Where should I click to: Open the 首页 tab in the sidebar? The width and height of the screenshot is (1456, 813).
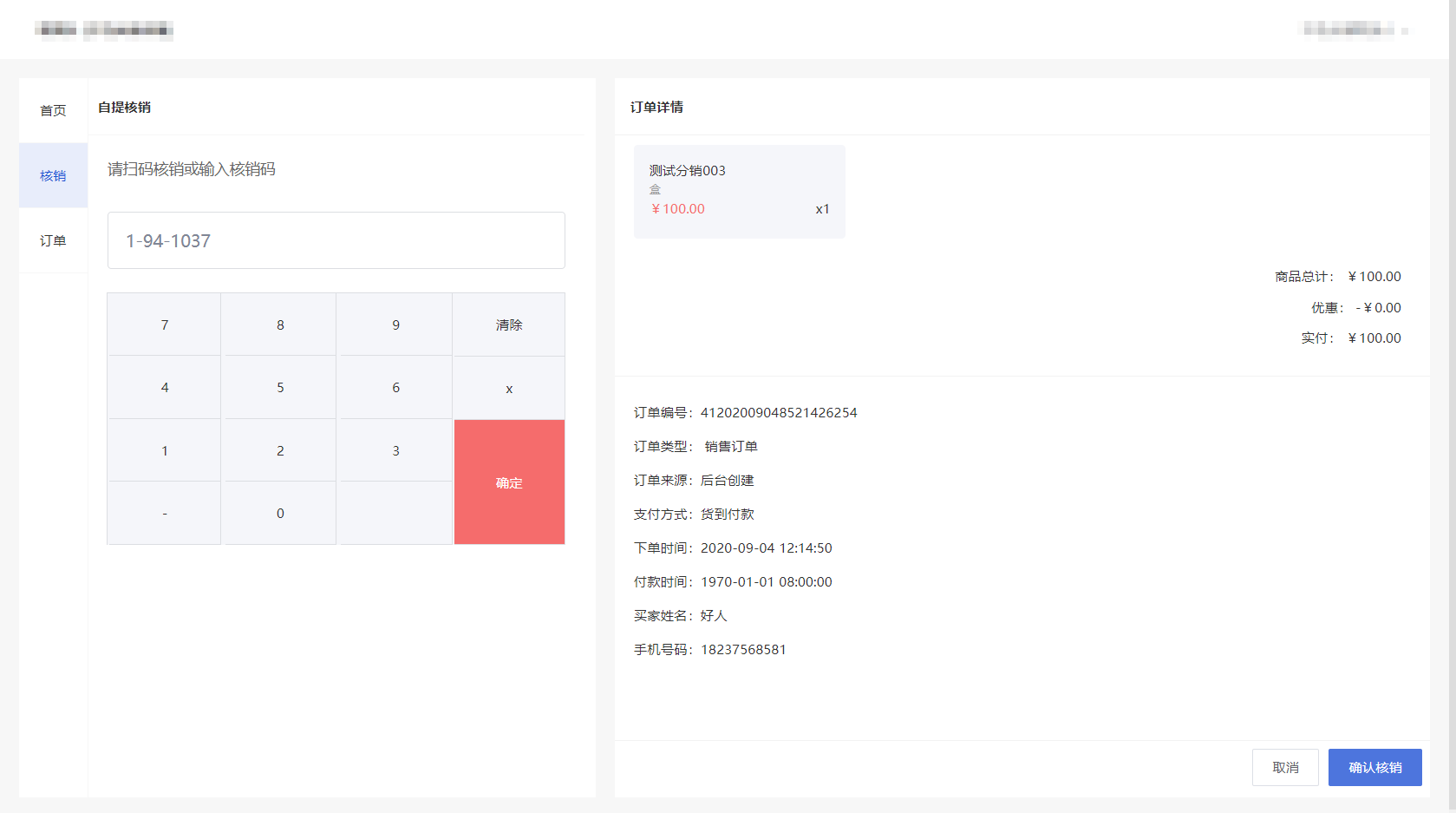53,110
